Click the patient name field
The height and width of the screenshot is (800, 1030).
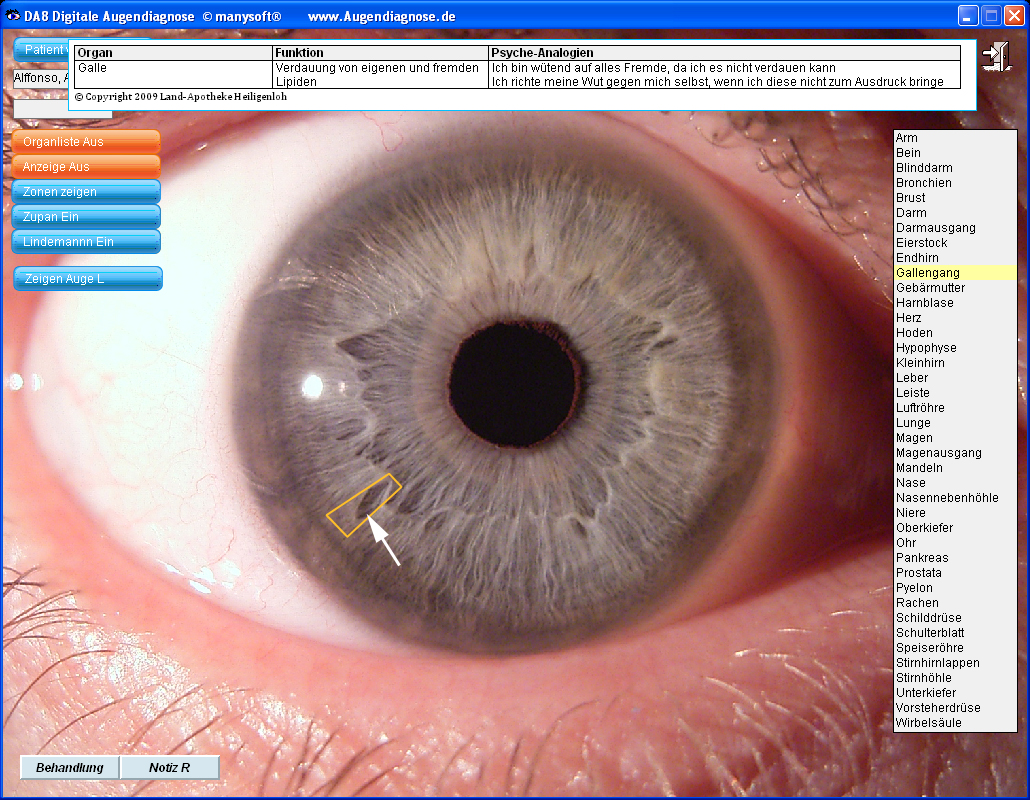tap(40, 78)
